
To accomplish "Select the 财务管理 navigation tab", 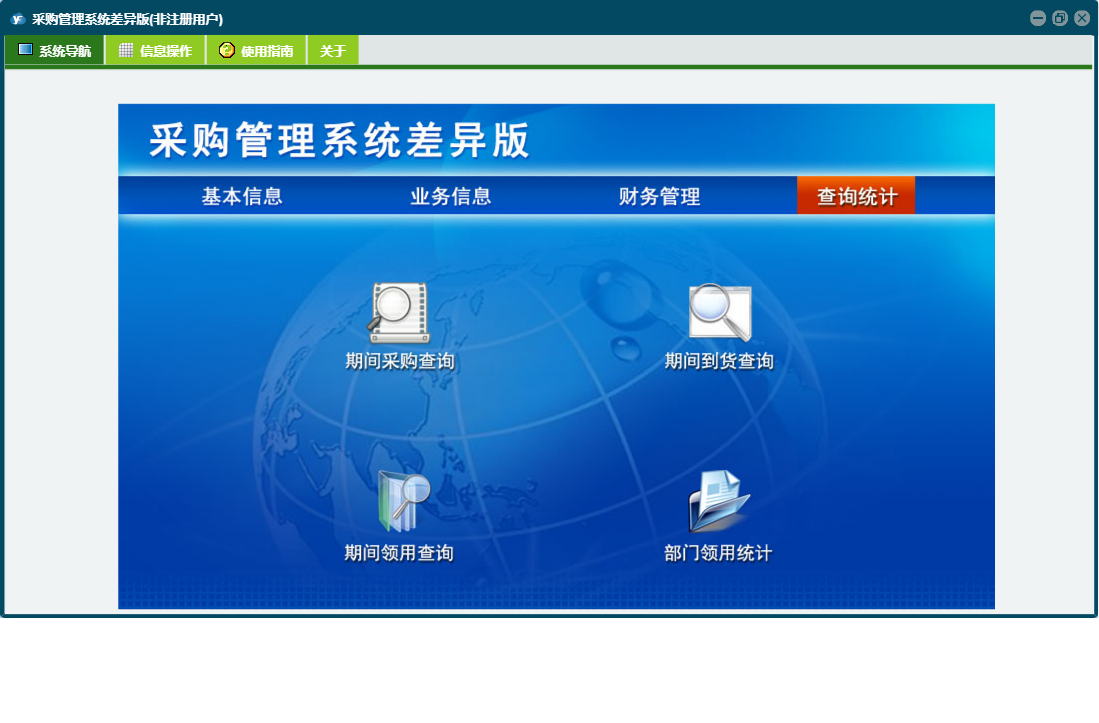I will pyautogui.click(x=659, y=196).
